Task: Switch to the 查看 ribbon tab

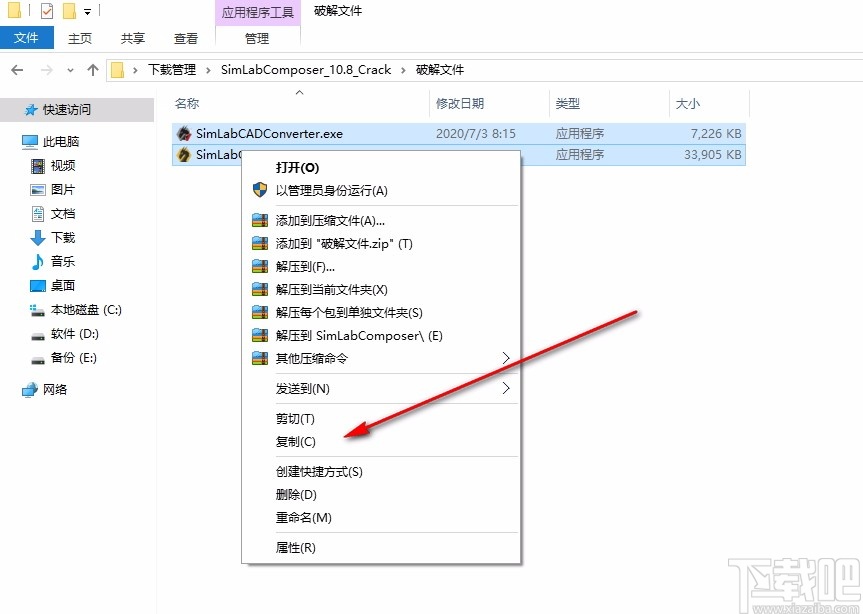Action: click(185, 37)
